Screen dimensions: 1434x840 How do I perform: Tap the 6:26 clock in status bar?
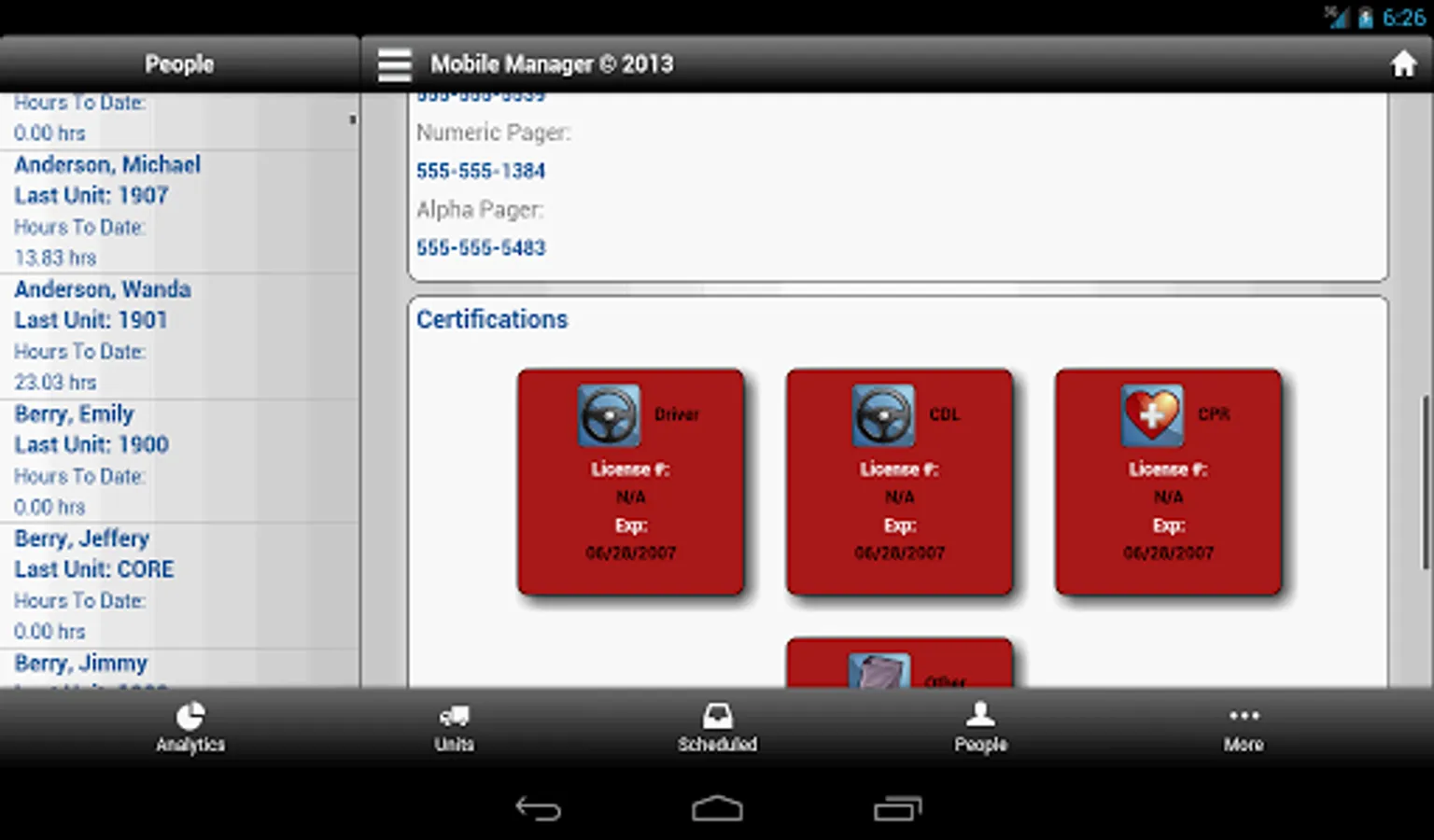click(x=1404, y=18)
